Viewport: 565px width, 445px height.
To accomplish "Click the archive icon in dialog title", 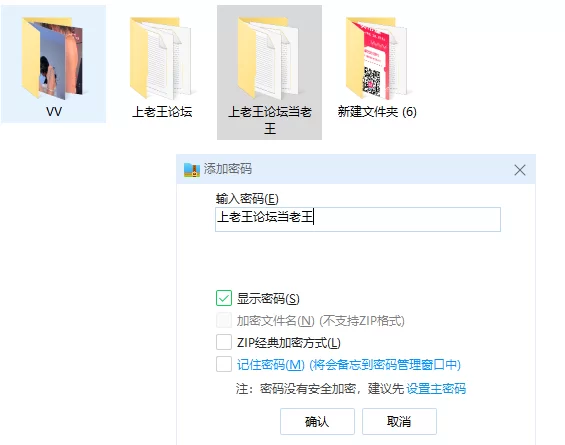I will coord(191,169).
